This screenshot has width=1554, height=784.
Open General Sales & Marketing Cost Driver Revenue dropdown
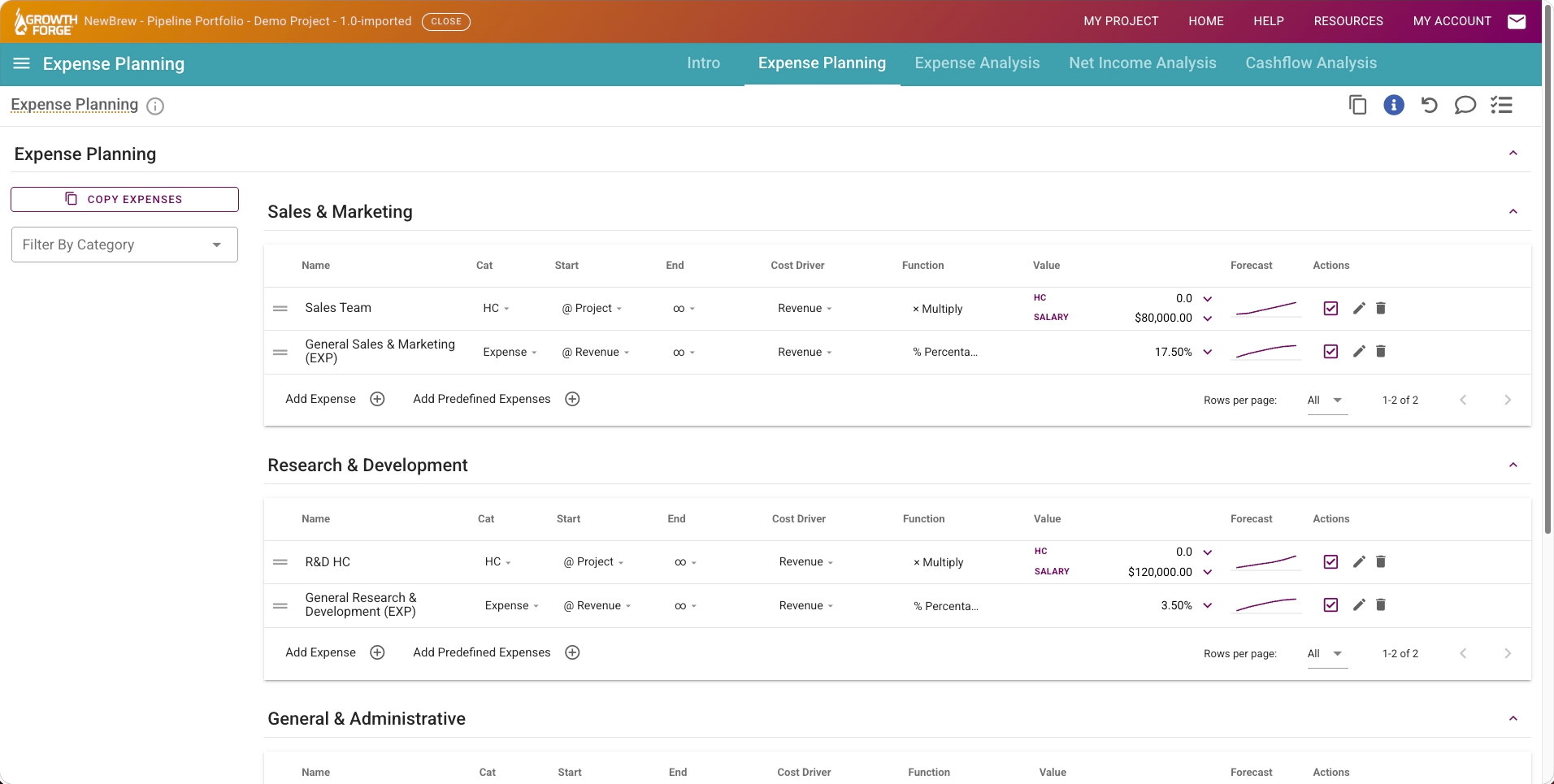805,352
